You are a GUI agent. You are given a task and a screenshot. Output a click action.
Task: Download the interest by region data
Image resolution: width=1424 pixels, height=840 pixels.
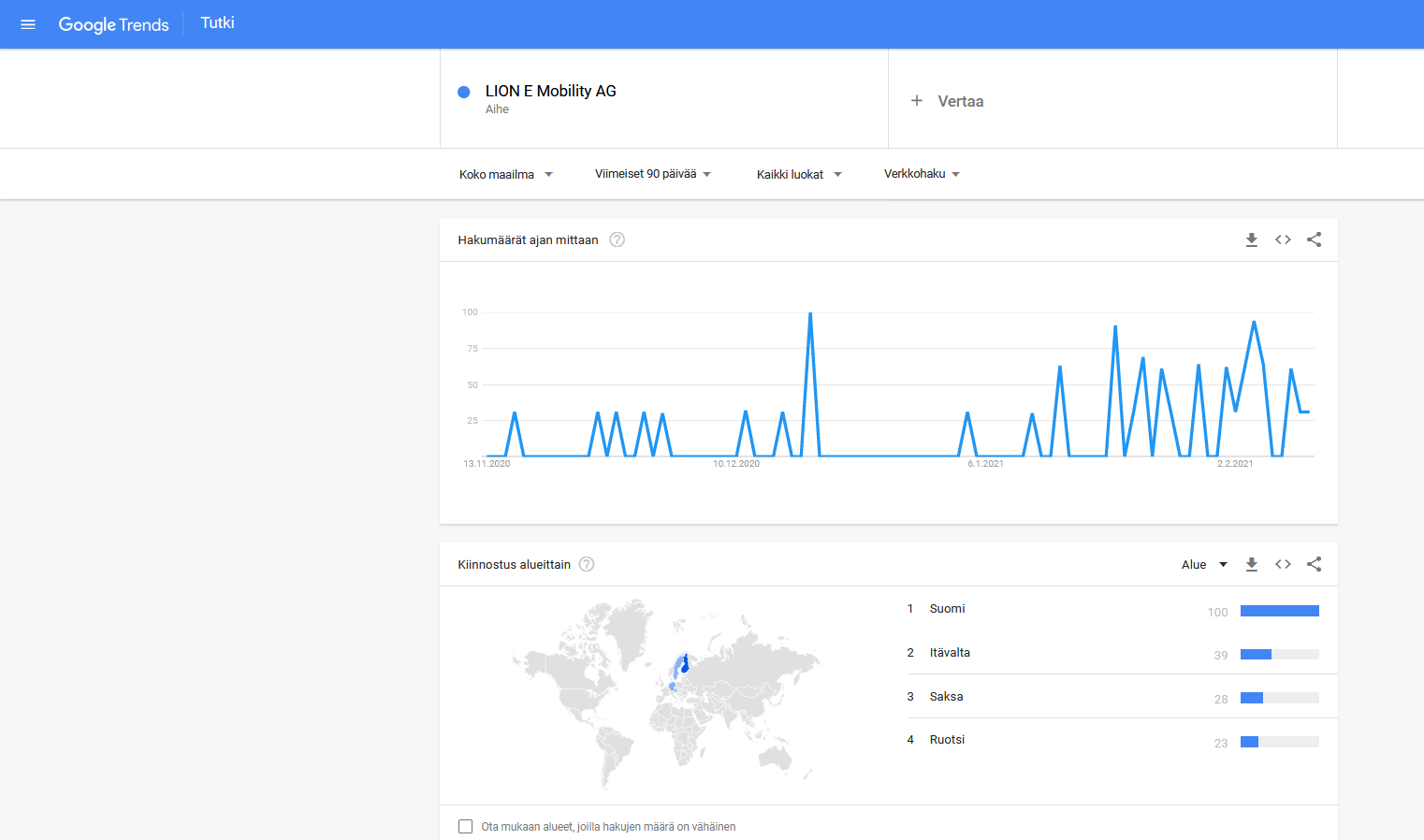[1251, 565]
